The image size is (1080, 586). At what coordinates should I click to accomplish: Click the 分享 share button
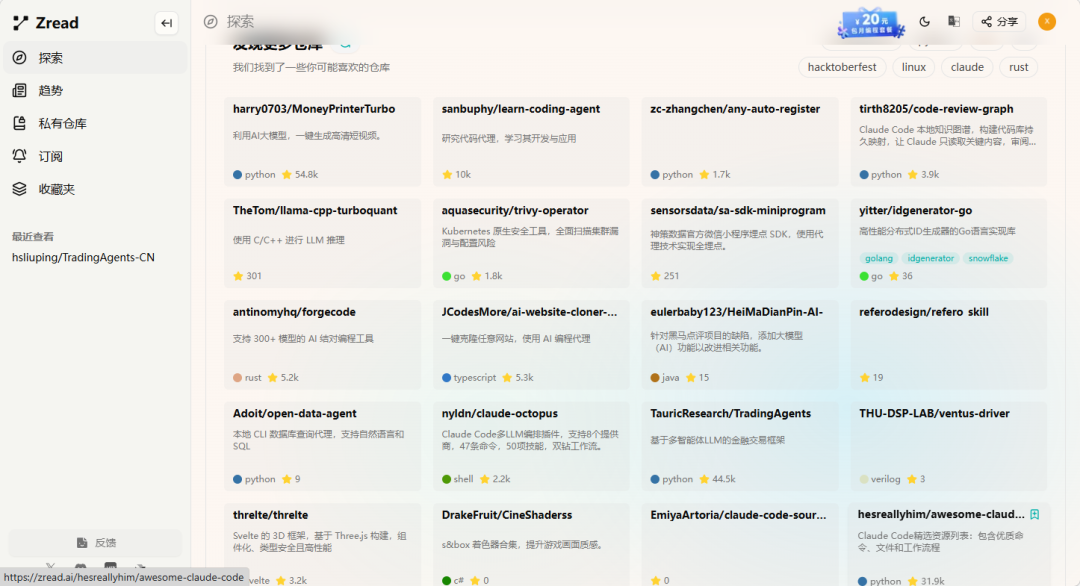coord(999,22)
